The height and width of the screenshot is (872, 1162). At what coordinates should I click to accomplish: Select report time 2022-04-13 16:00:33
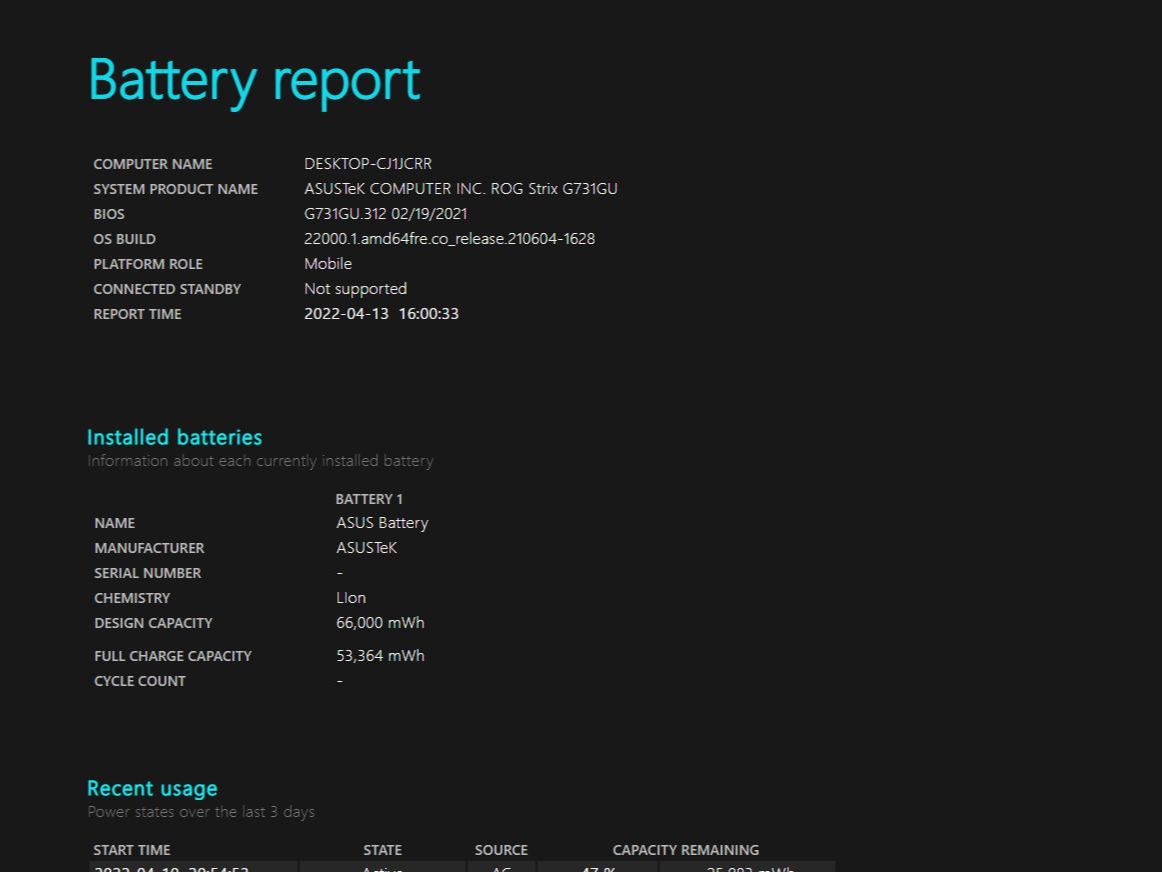coord(381,314)
